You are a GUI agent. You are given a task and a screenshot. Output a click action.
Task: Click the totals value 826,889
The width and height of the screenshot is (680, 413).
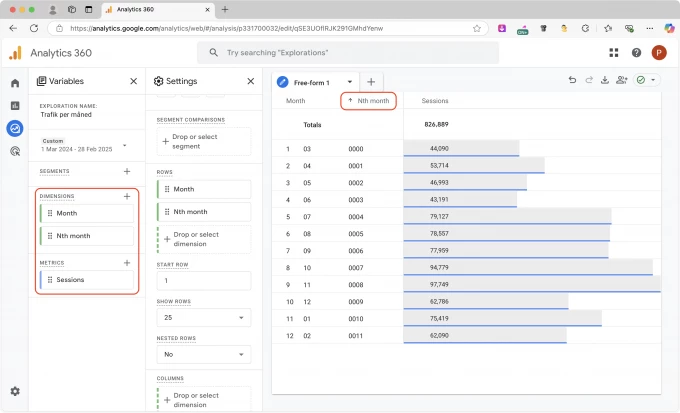click(x=436, y=125)
